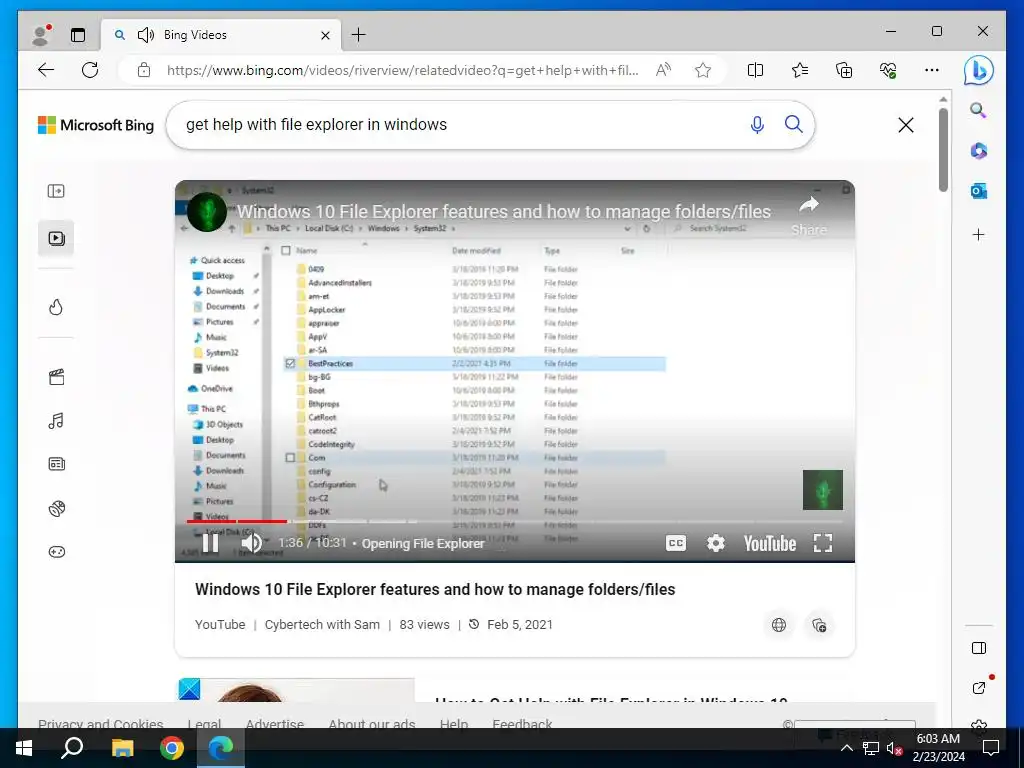Click the video title overlay link

pyautogui.click(x=504, y=212)
